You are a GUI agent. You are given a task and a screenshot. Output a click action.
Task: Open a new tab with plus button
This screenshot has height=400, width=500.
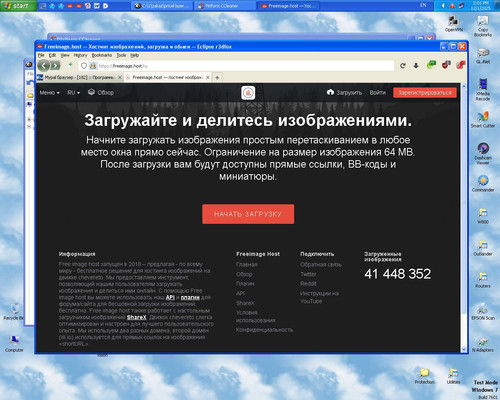pyautogui.click(x=217, y=77)
